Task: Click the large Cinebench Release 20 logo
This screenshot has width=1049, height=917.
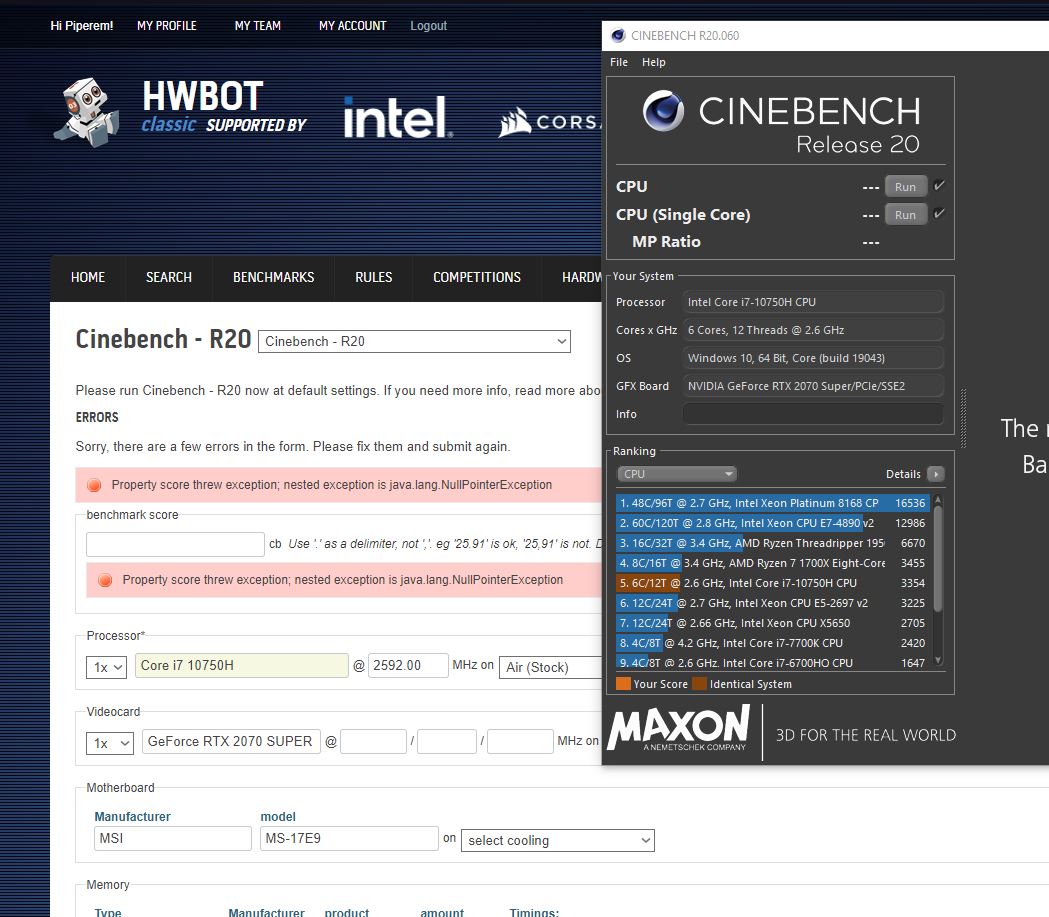Action: click(781, 122)
